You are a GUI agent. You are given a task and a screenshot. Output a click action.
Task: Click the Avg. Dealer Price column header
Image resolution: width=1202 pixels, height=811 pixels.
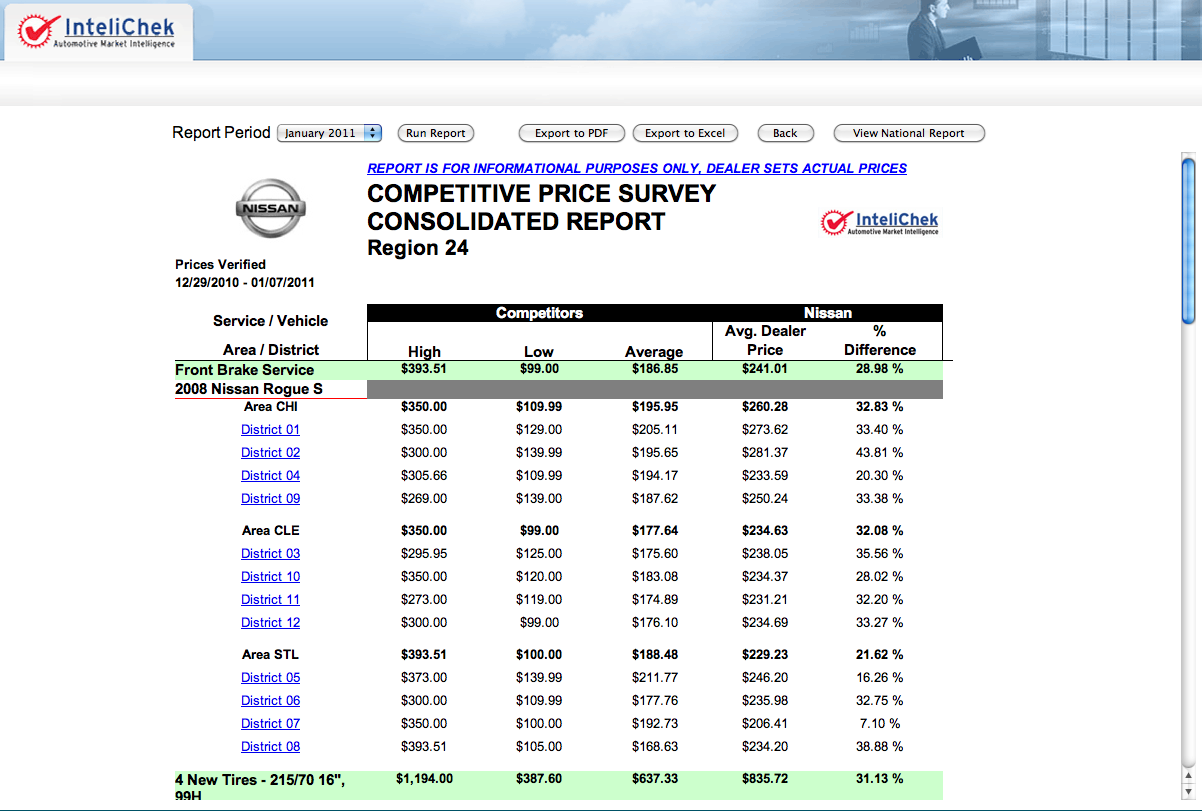pos(765,341)
